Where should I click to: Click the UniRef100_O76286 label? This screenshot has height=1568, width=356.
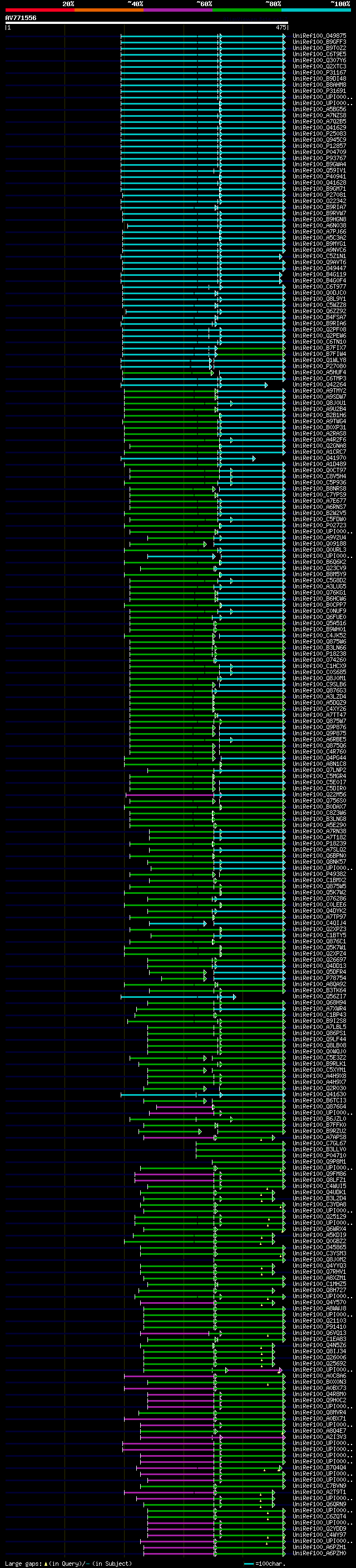point(319,898)
